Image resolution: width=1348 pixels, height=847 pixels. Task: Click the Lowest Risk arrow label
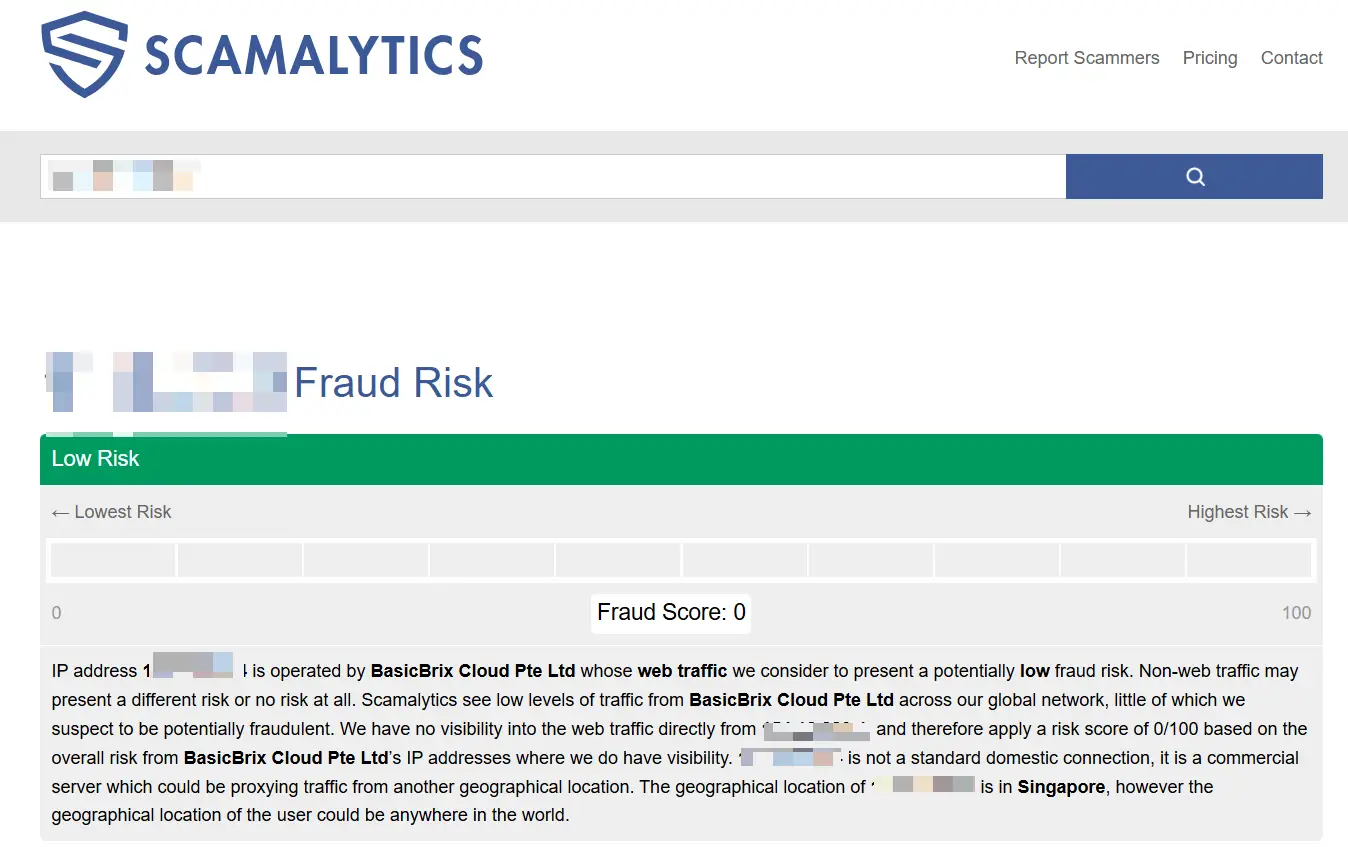click(x=112, y=512)
